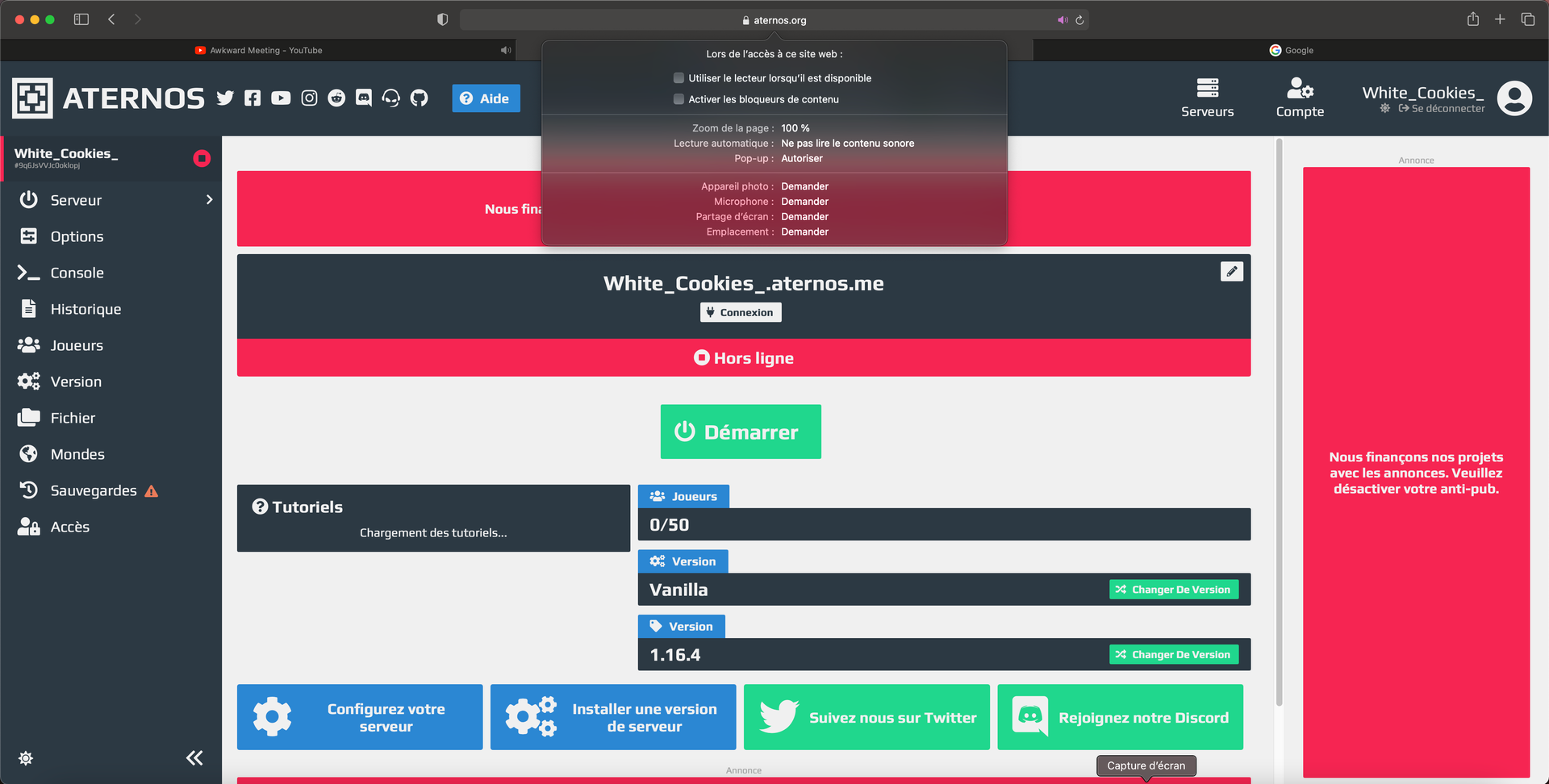Collapse the sidebar with double chevron

(194, 758)
